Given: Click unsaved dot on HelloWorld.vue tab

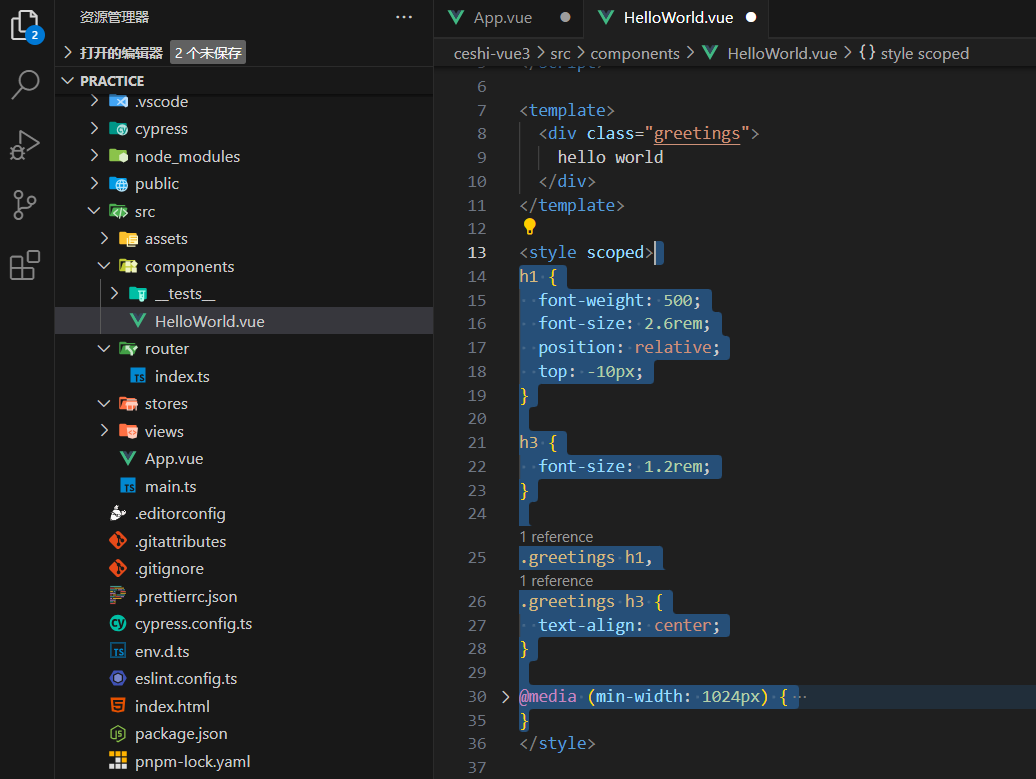Looking at the screenshot, I should coord(751,17).
